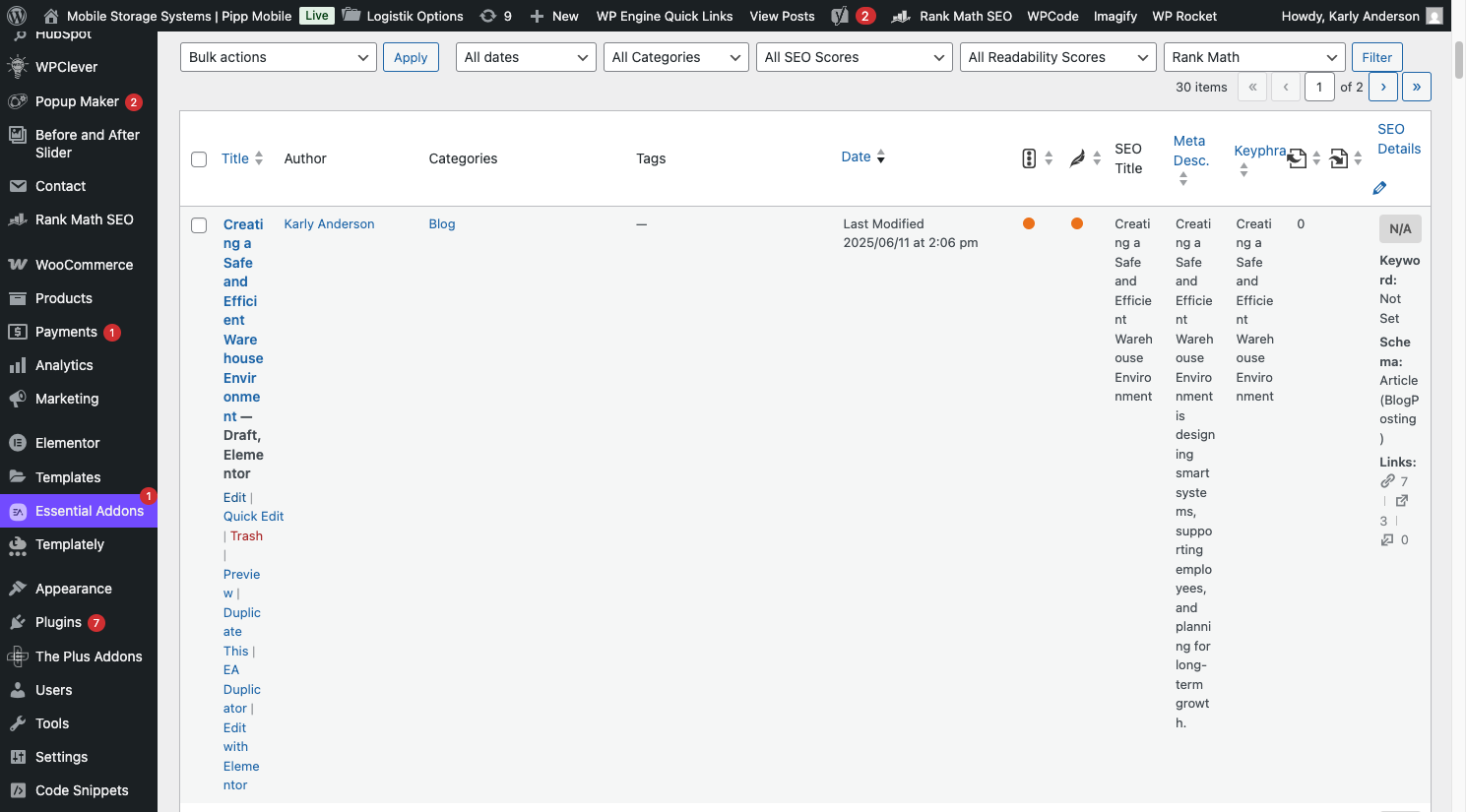Open Rank Math SEO sidebar menu
This screenshot has height=812, width=1466.
click(x=79, y=219)
